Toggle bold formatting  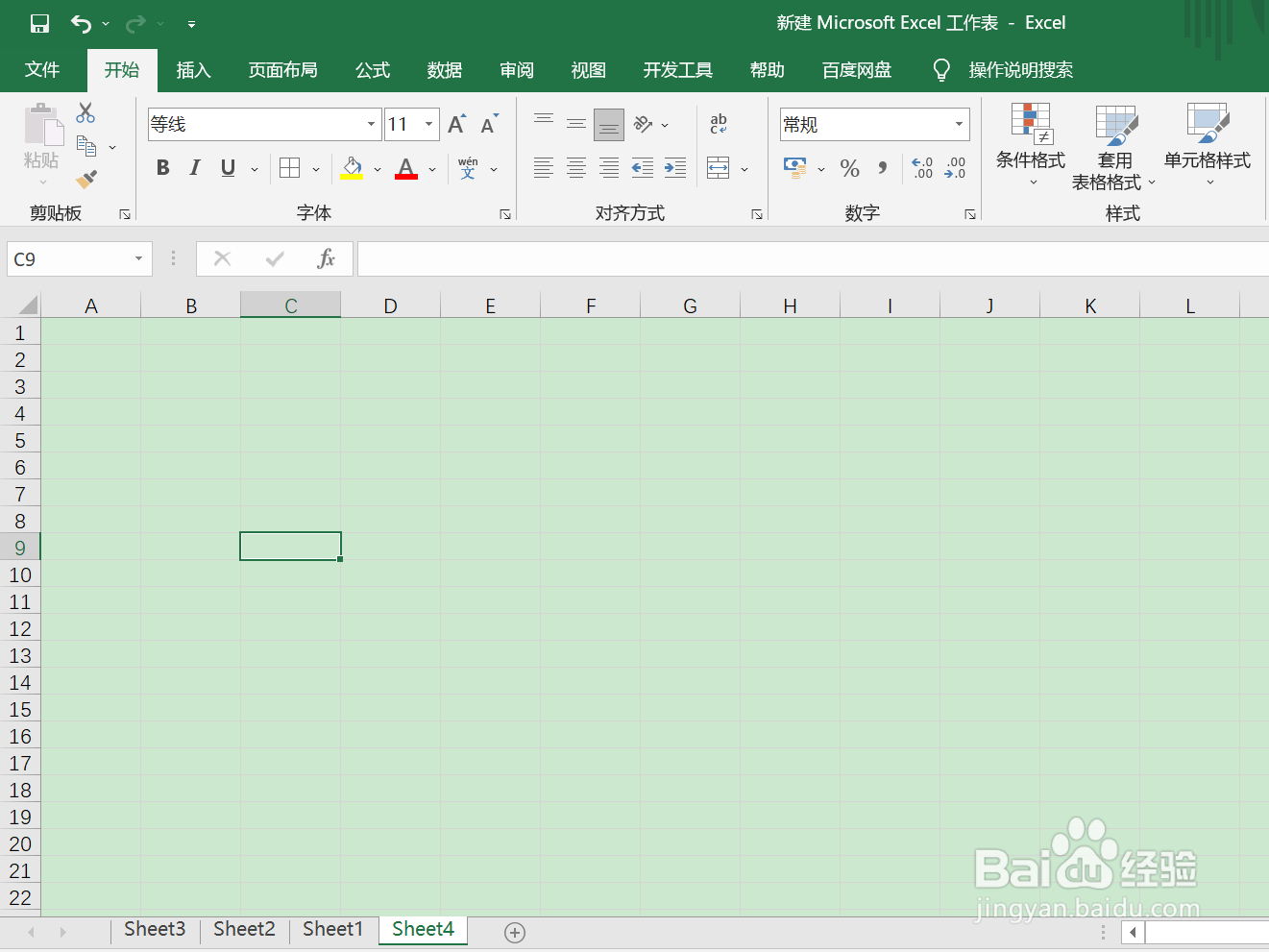163,168
